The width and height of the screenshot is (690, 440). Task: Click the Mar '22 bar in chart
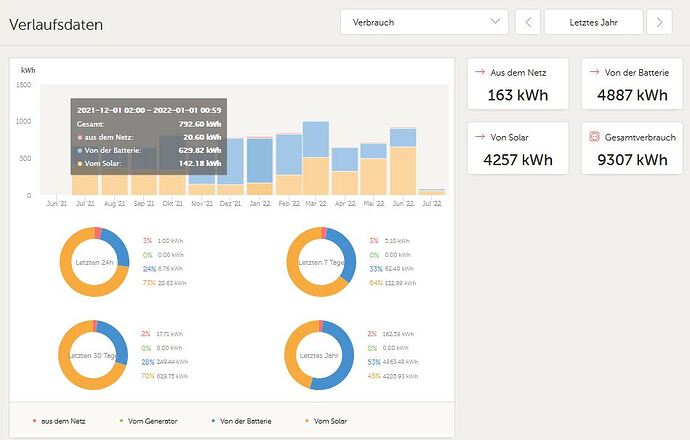[316, 158]
